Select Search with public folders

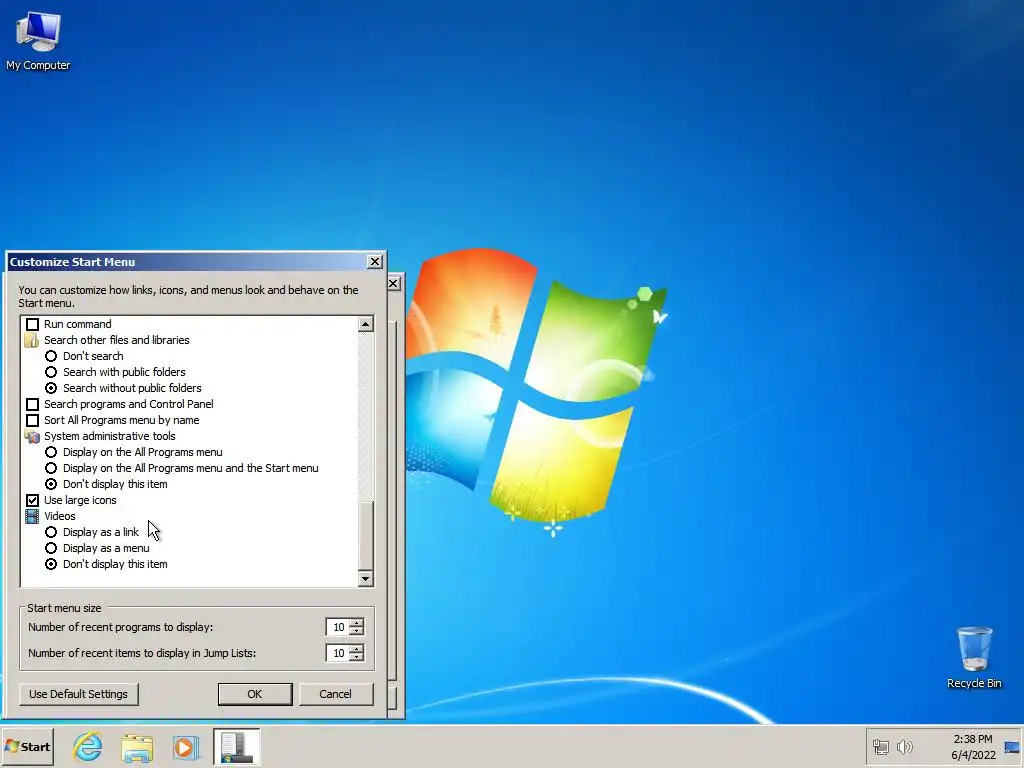[x=51, y=372]
